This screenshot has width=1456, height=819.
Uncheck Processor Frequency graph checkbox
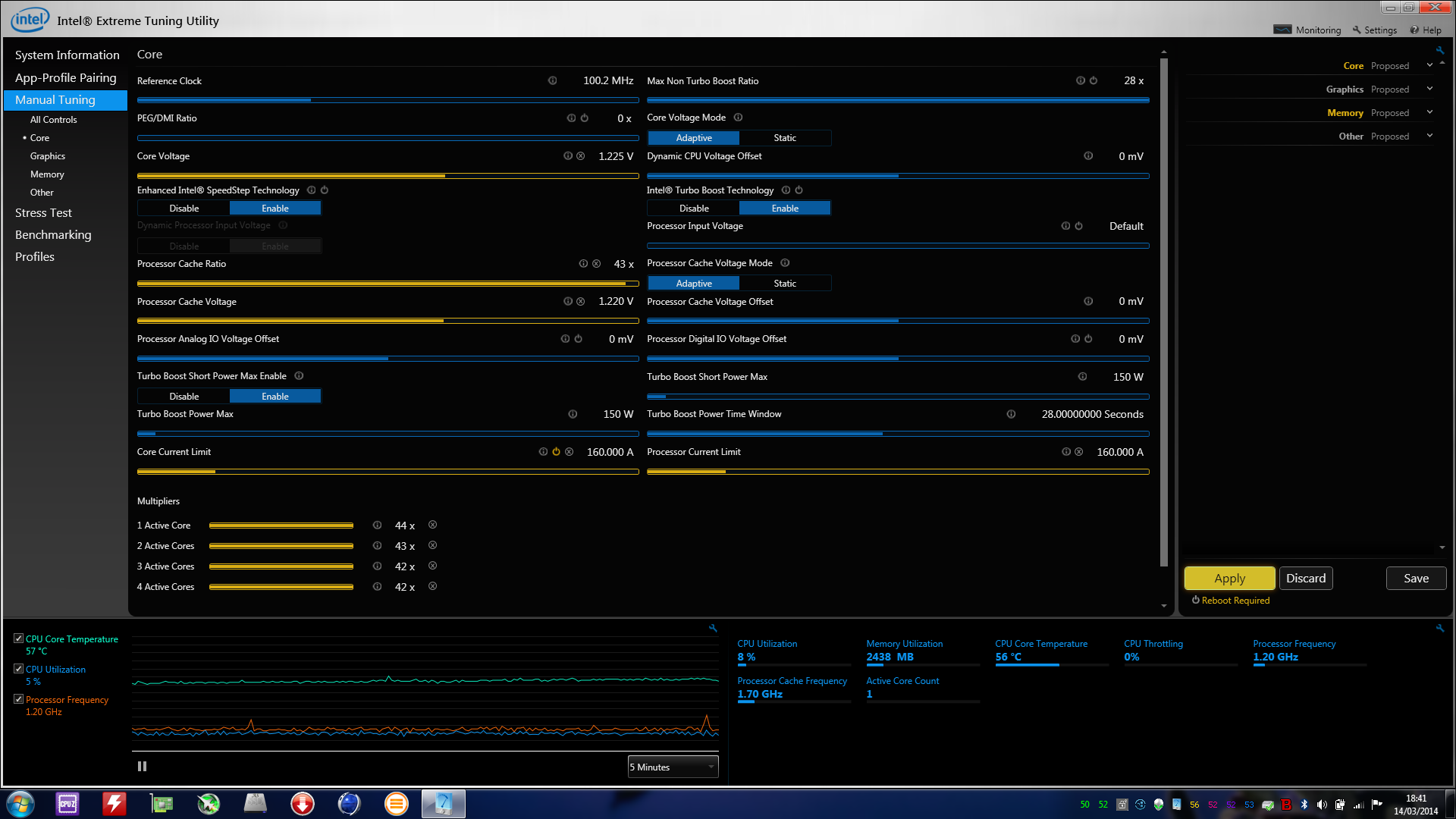[19, 699]
